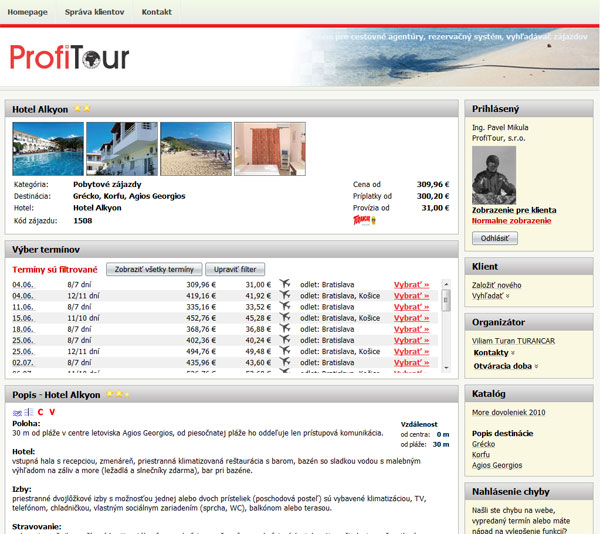The height and width of the screenshot is (534, 600).
Task: Select Vybrať for the 11.06. term
Action: click(x=411, y=307)
